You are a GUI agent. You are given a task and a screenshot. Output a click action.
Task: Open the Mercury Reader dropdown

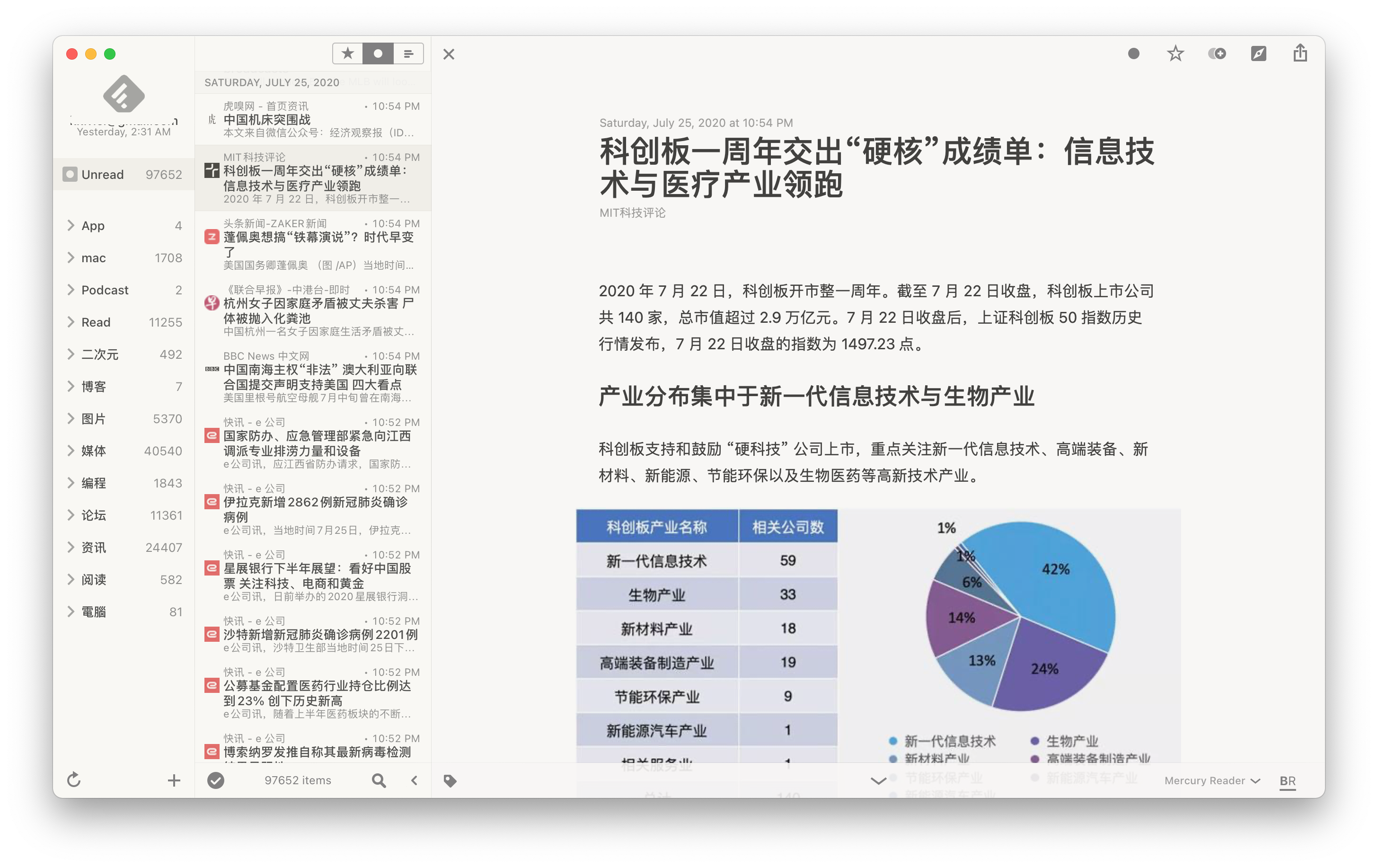[1212, 781]
